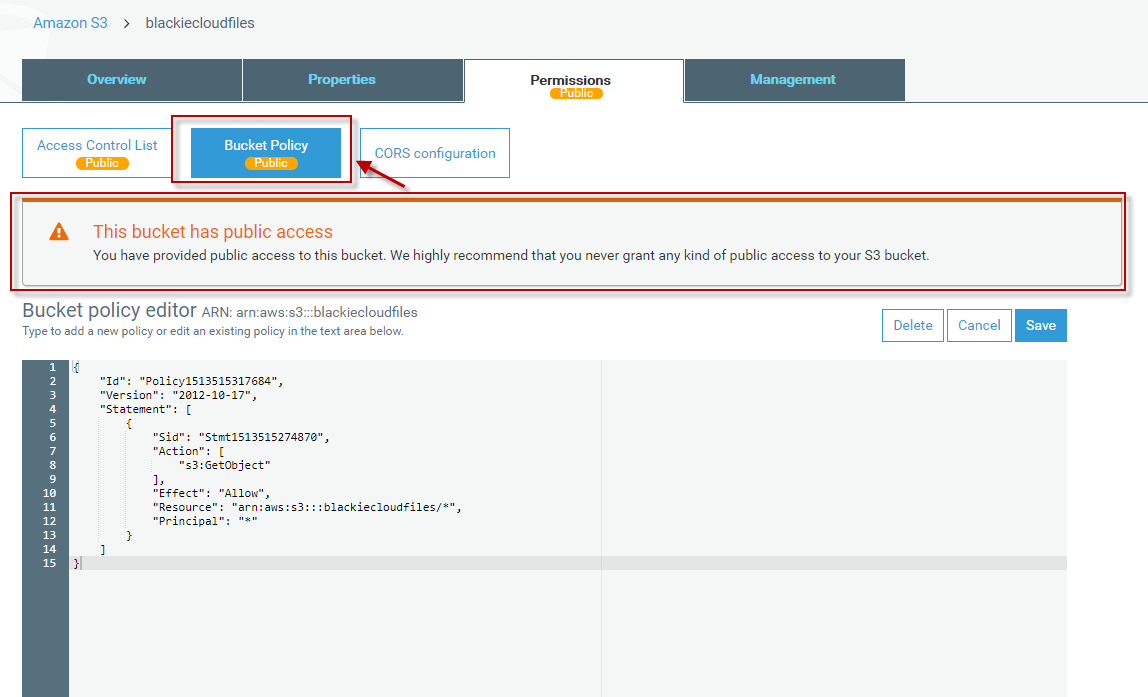Click the breadcrumb chevron separator
Screen dimensions: 1148x697
coord(127,22)
